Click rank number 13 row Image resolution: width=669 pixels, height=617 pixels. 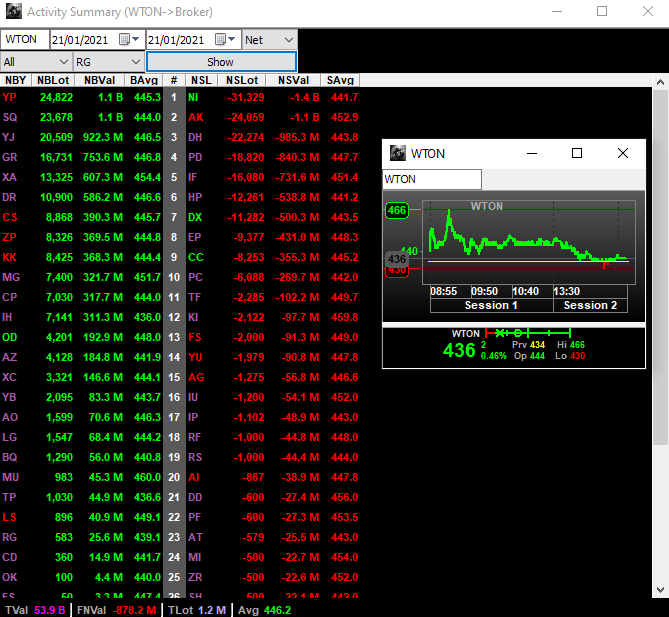174,337
